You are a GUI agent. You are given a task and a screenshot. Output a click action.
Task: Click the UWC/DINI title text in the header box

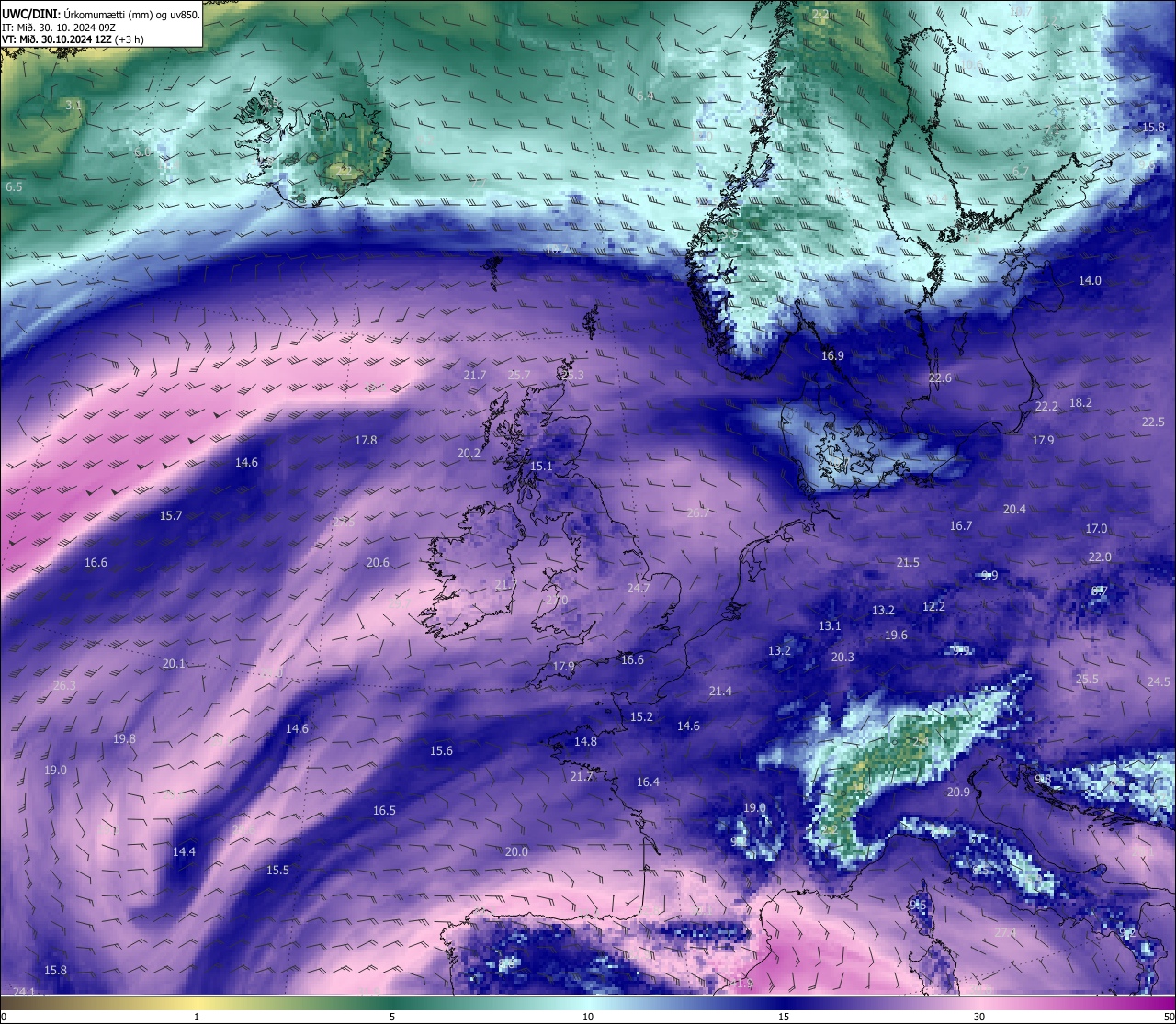[29, 14]
